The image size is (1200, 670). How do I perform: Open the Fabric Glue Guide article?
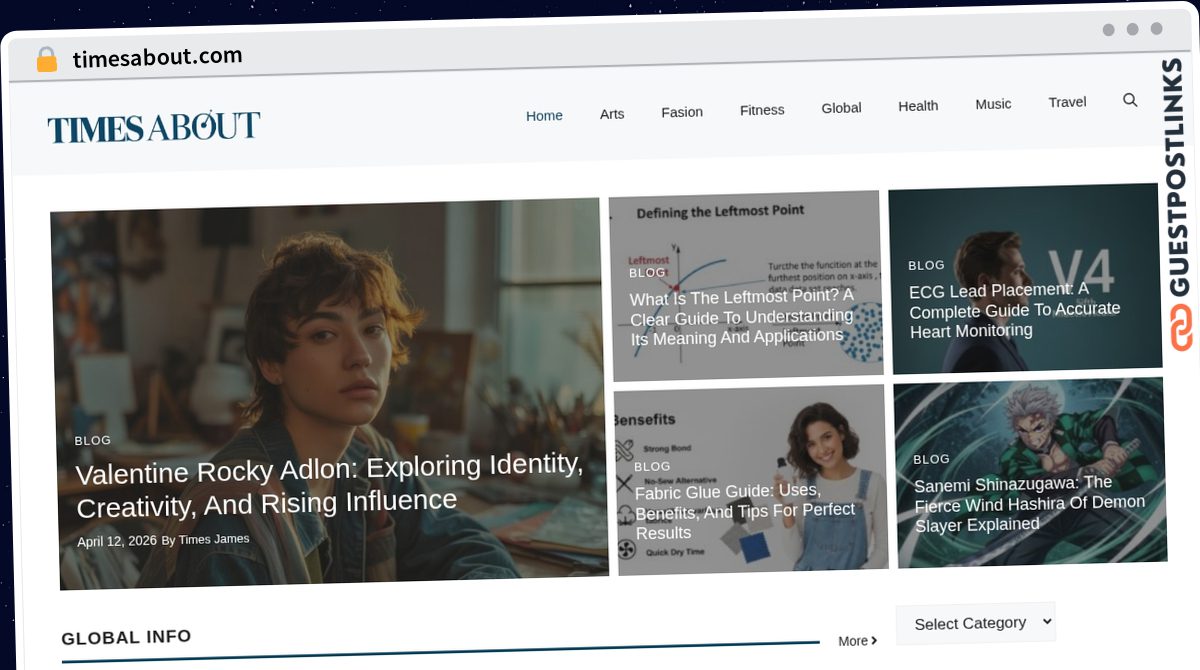(x=745, y=511)
